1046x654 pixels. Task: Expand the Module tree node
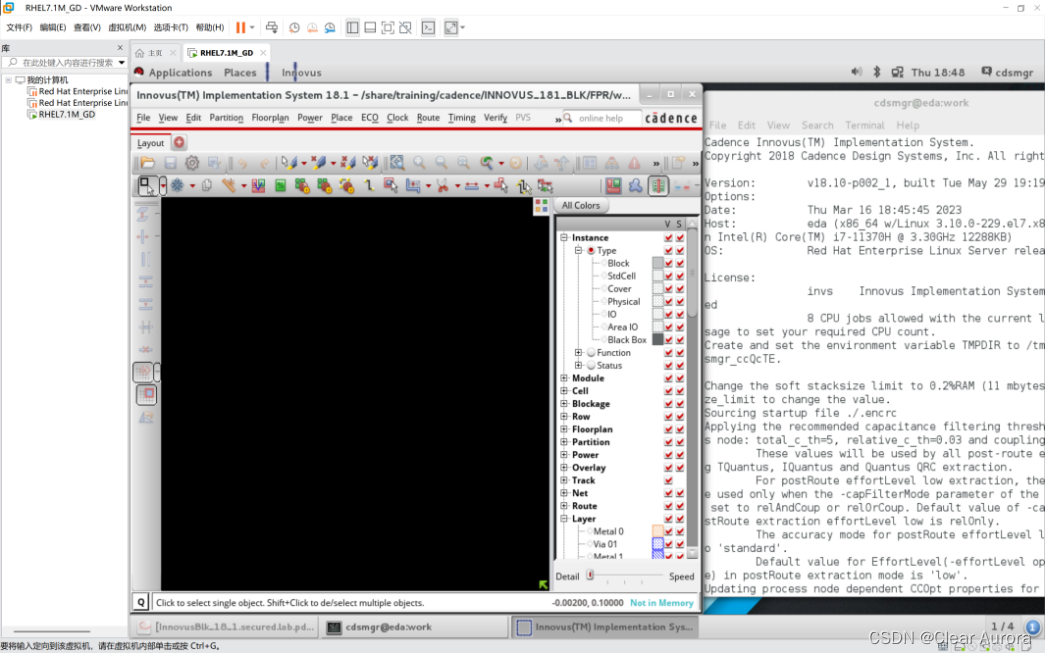564,378
